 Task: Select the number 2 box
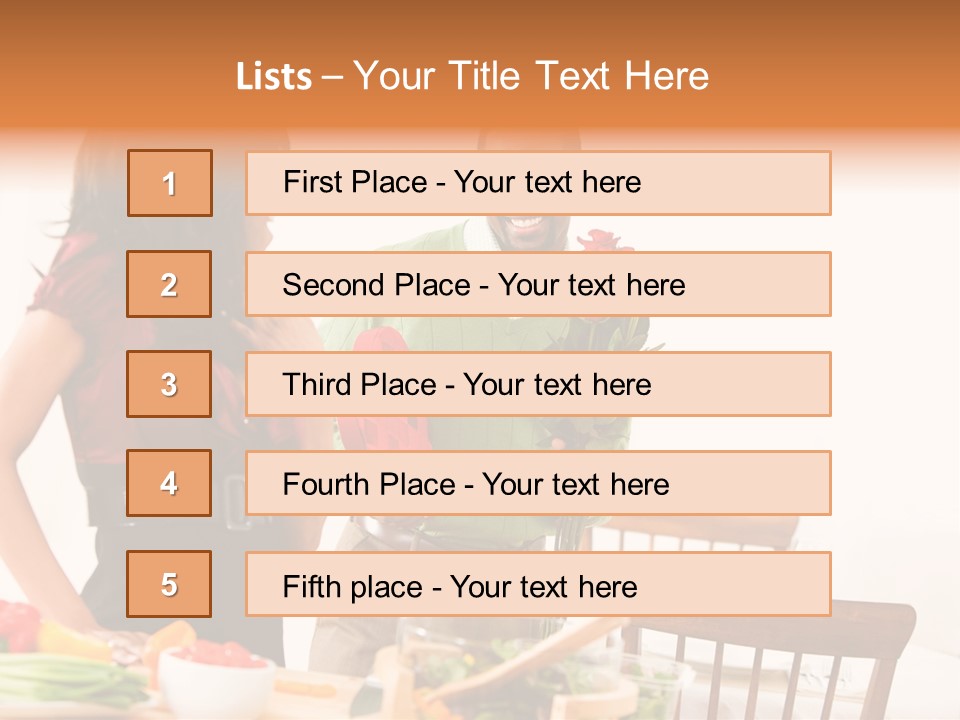(x=169, y=284)
